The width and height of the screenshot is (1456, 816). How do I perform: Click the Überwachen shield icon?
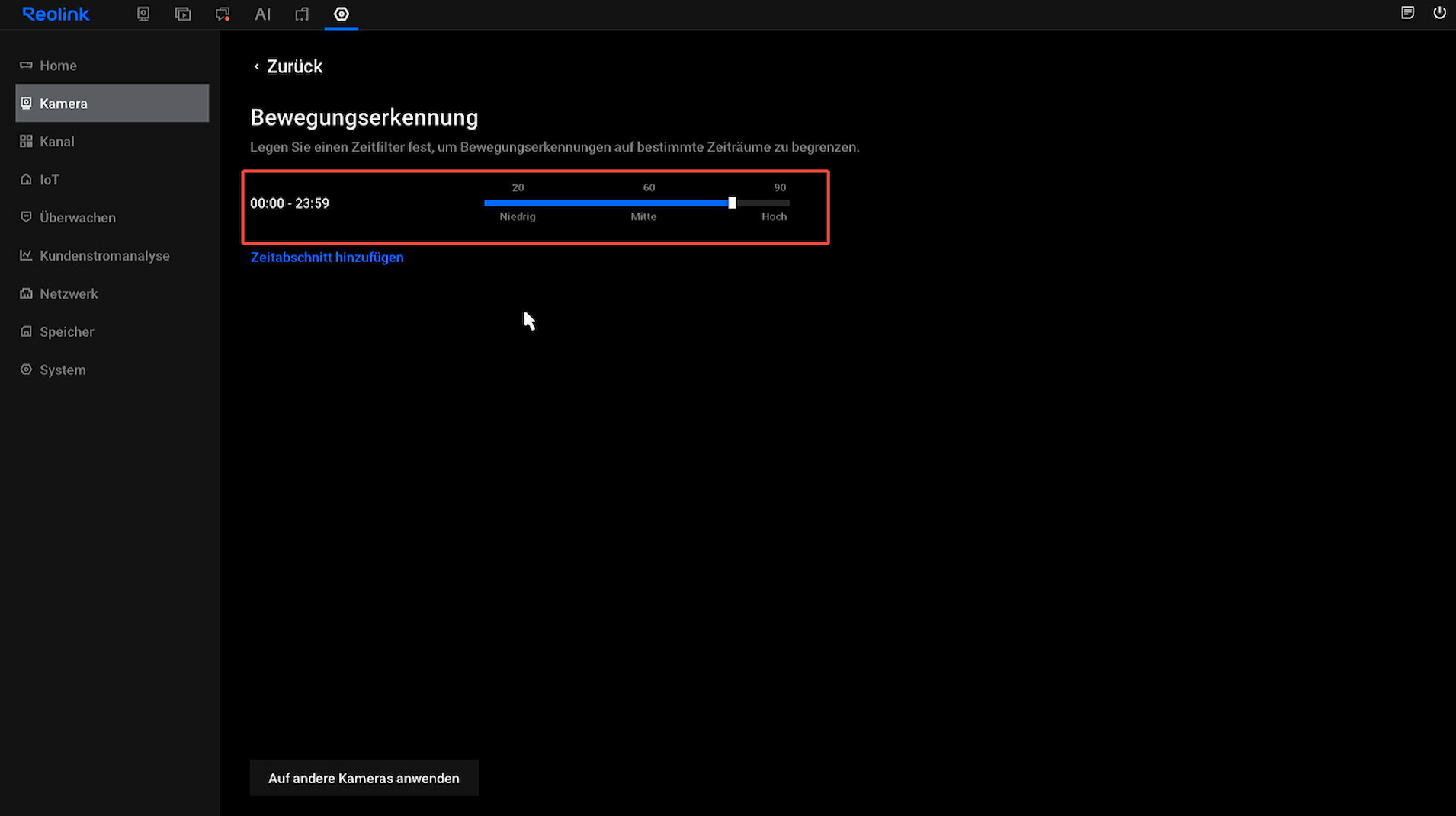(26, 217)
